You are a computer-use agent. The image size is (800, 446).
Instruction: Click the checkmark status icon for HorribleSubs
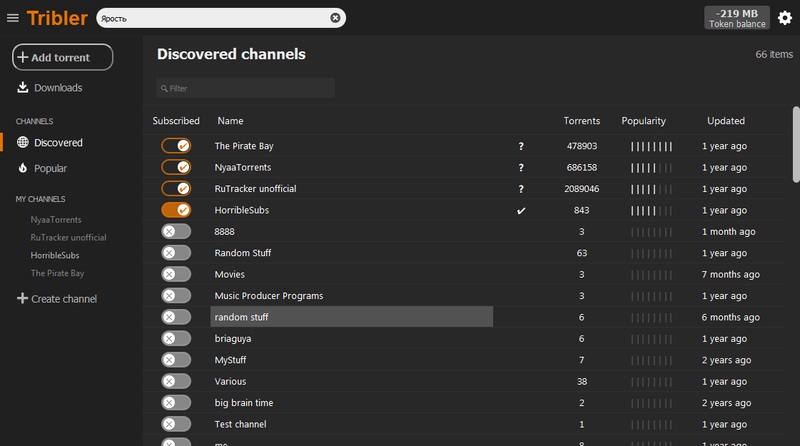click(520, 211)
